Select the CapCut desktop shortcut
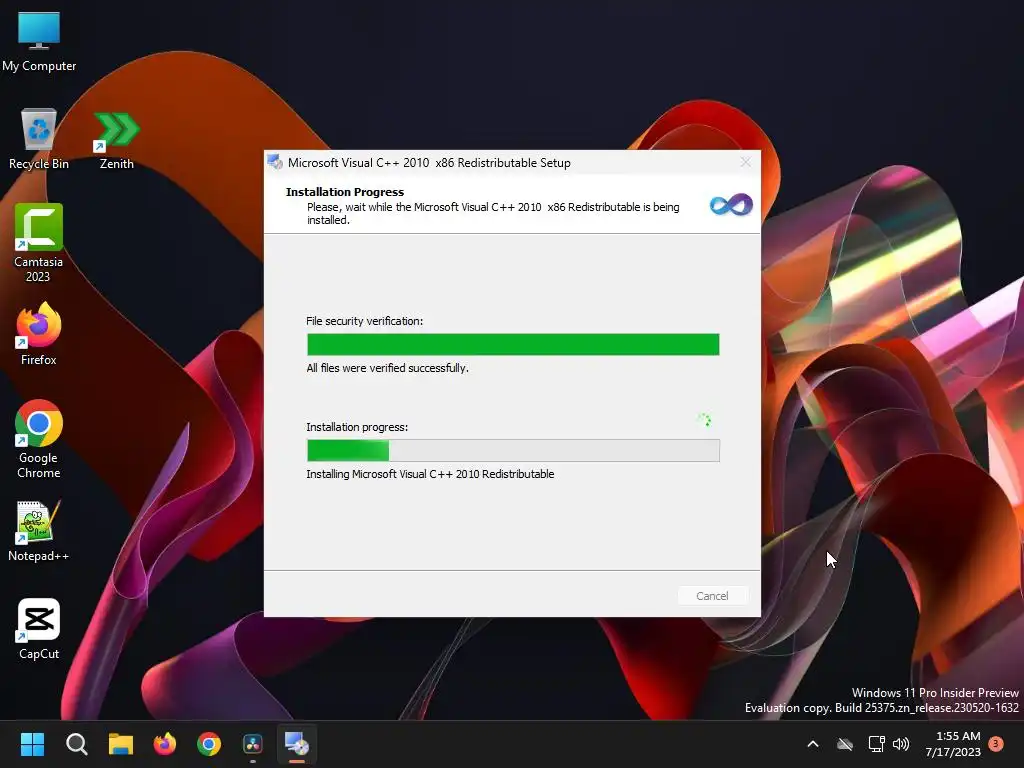Screen dimensions: 1024x768 coord(39,629)
